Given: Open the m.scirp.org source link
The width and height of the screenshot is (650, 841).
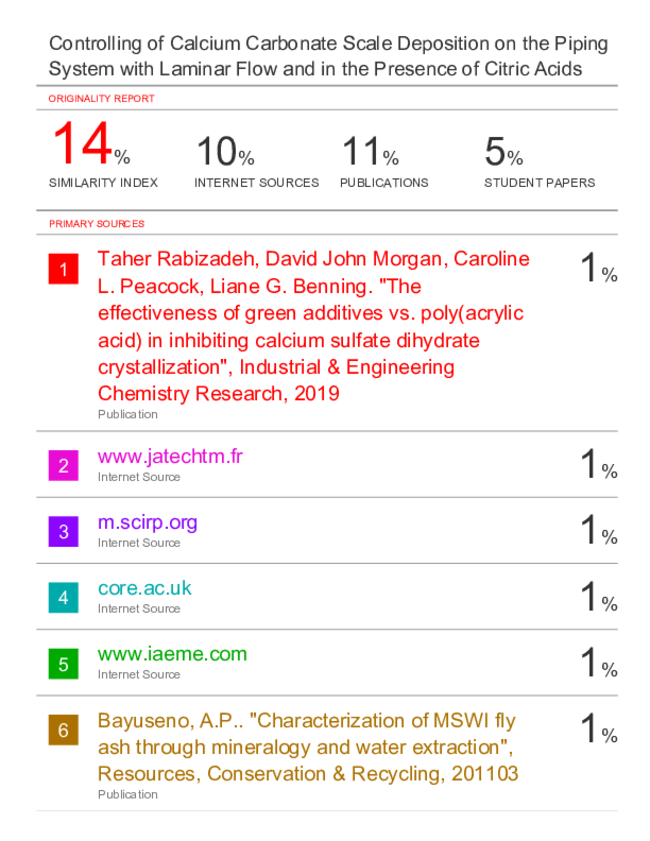Looking at the screenshot, I should 147,522.
